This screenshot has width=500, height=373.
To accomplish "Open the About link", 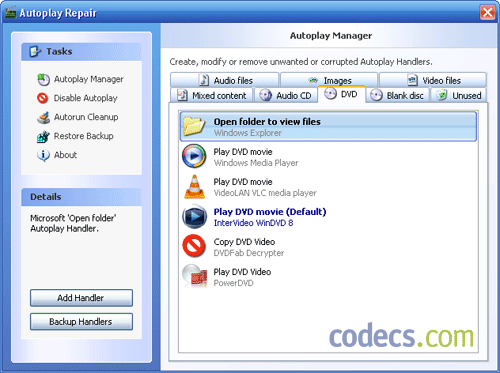I will coord(65,155).
